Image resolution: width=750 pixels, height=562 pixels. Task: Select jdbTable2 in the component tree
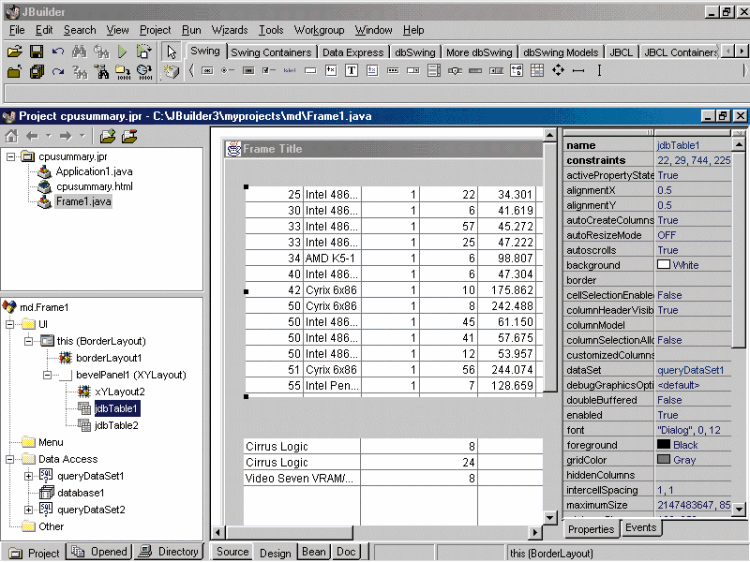point(116,425)
